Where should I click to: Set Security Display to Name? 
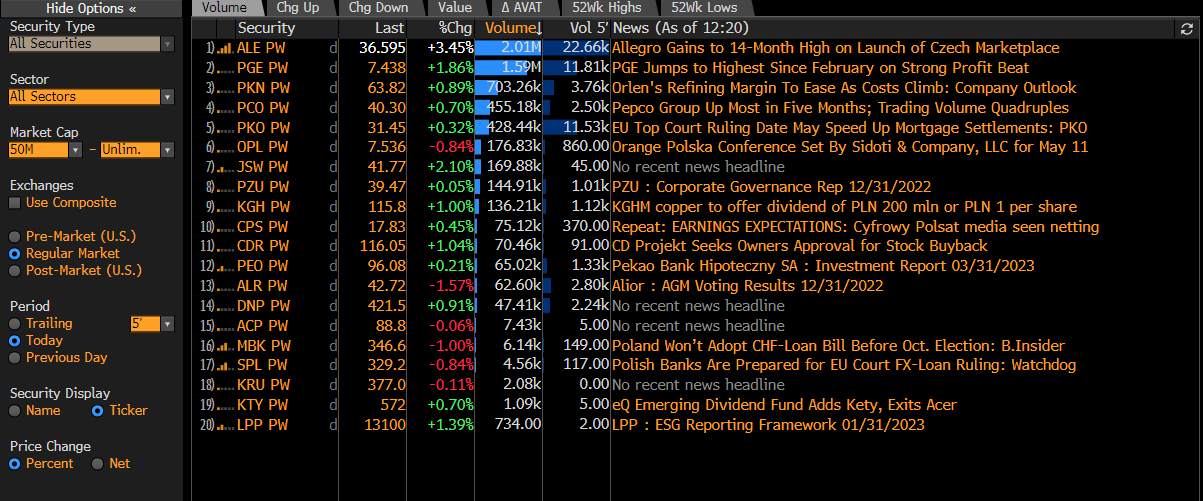(15, 411)
